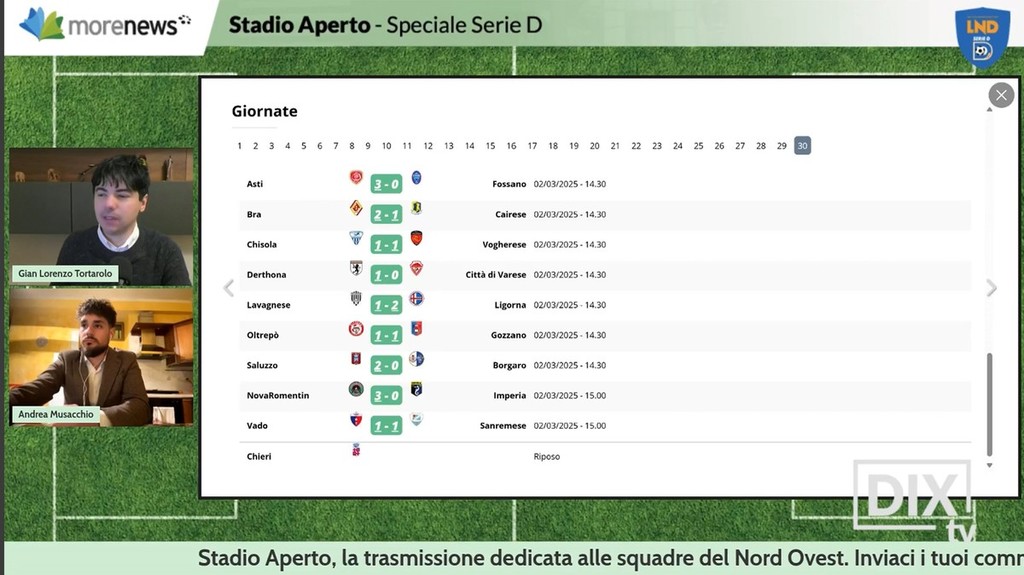
Task: Open the Lavagnese 1-2 Ligorna score
Action: 386,305
